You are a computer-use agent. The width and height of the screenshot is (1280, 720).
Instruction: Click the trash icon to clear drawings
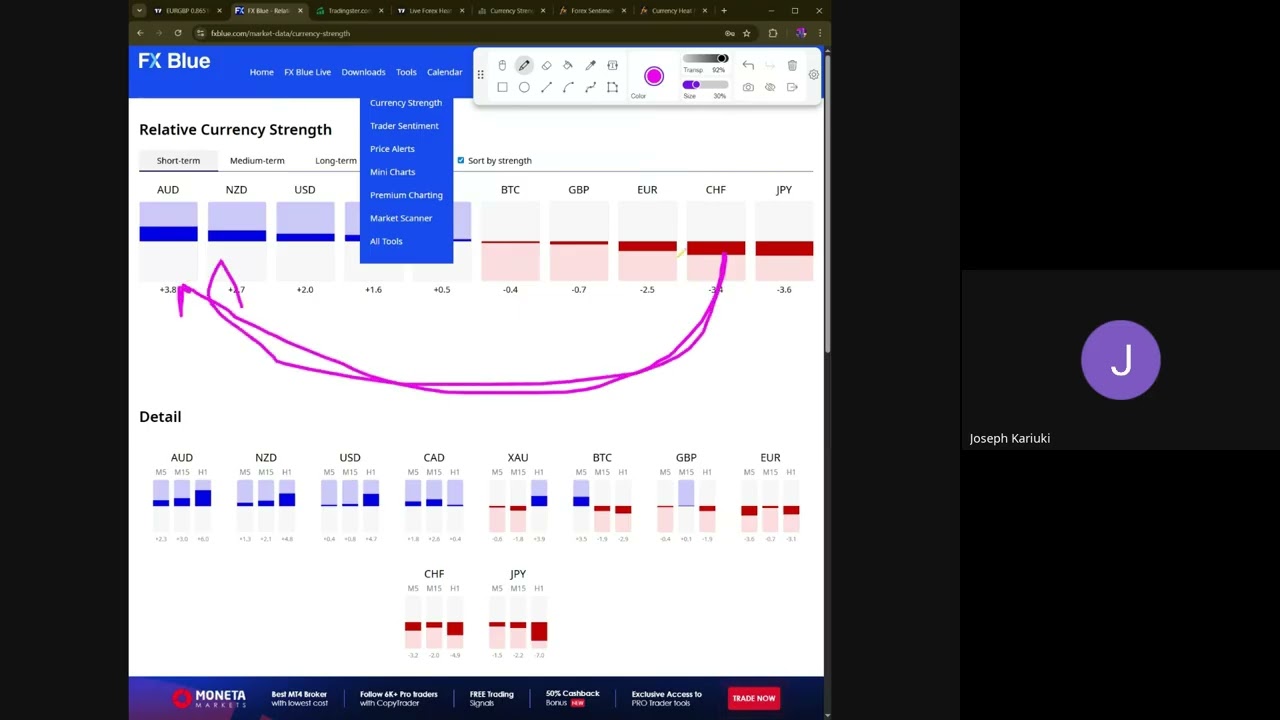792,66
